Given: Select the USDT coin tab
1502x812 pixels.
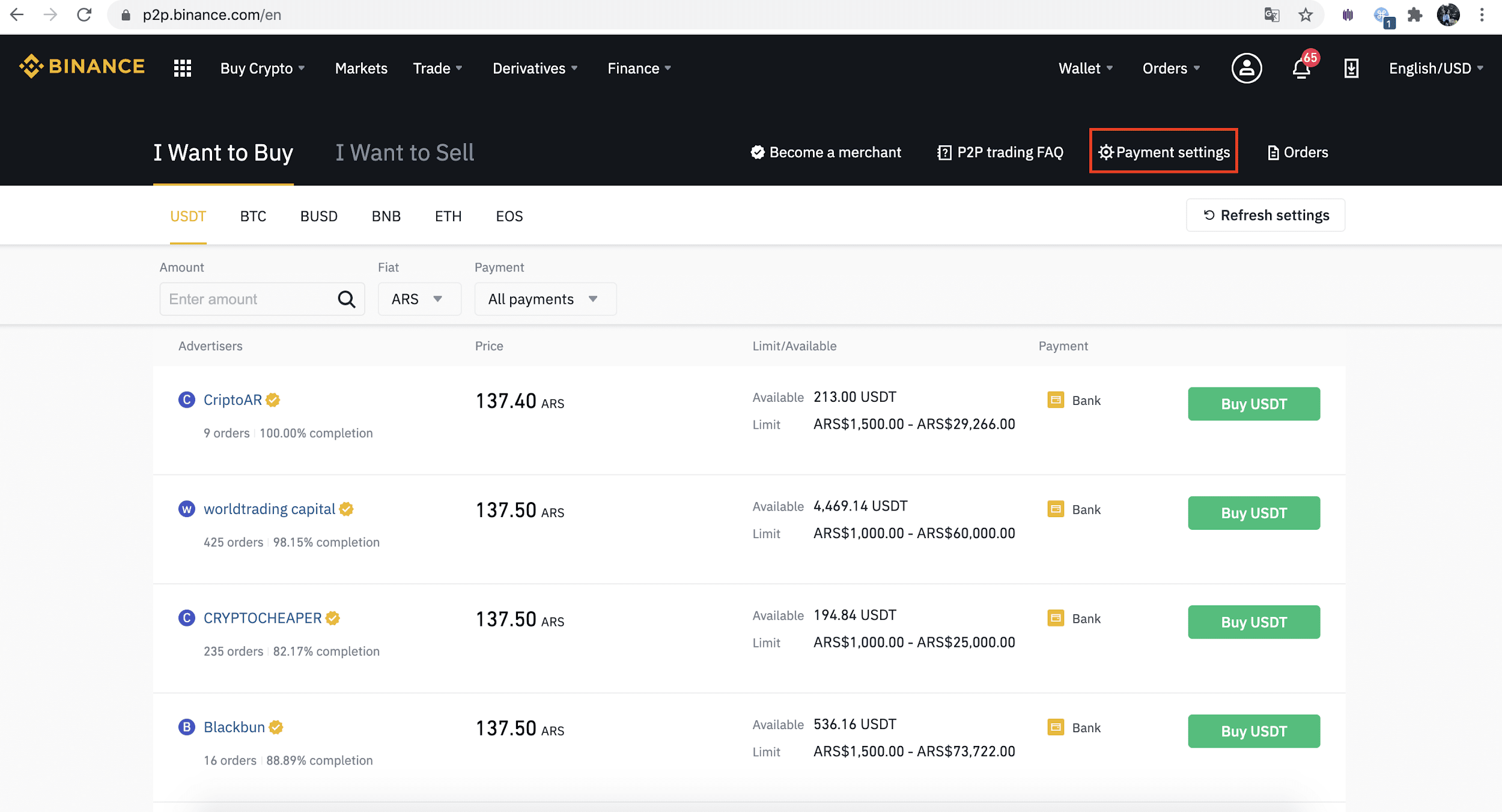Looking at the screenshot, I should [188, 216].
